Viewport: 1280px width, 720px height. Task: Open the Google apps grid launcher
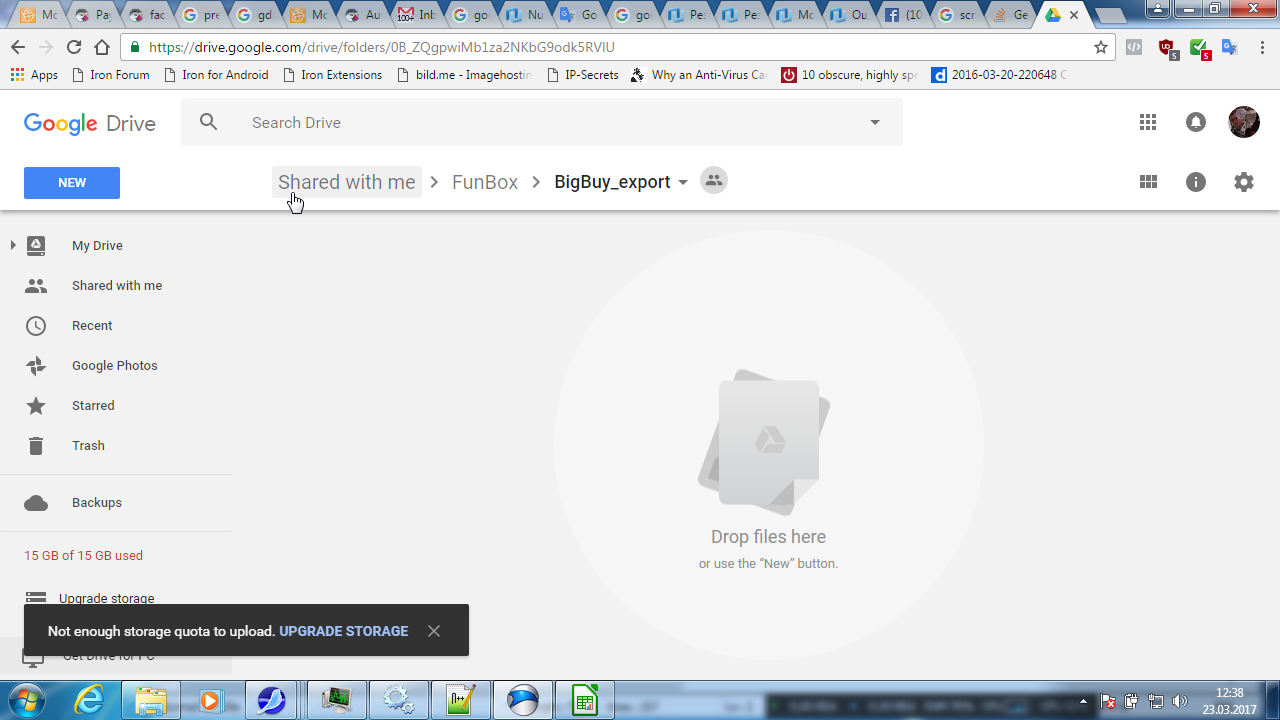1148,122
